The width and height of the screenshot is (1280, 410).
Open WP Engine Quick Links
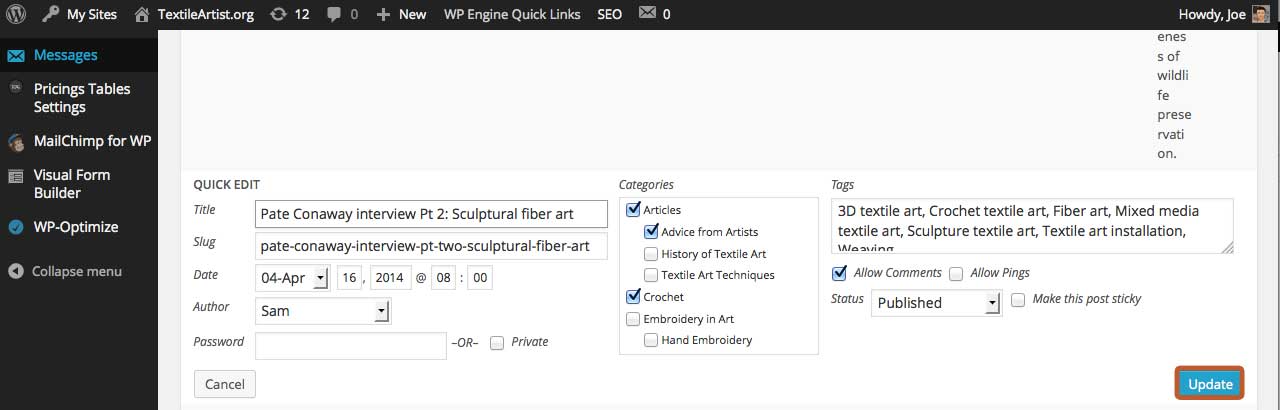tap(513, 14)
